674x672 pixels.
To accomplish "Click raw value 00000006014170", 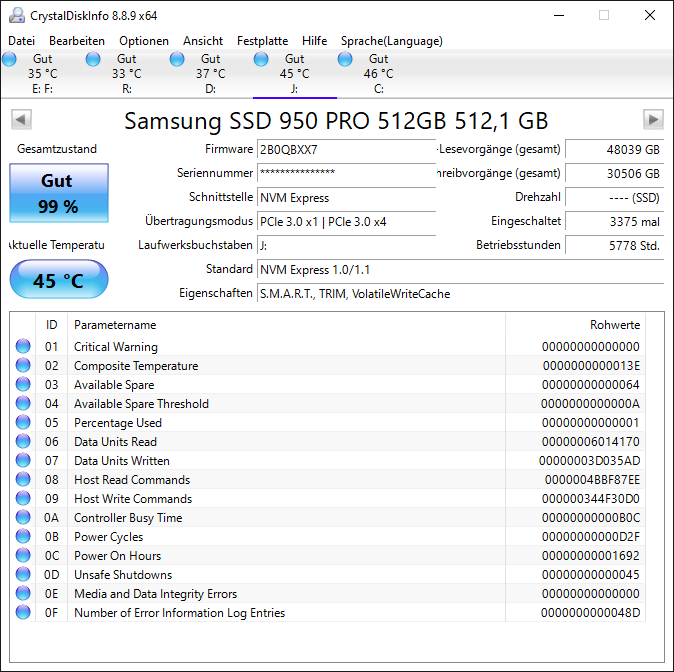I will pyautogui.click(x=591, y=442).
